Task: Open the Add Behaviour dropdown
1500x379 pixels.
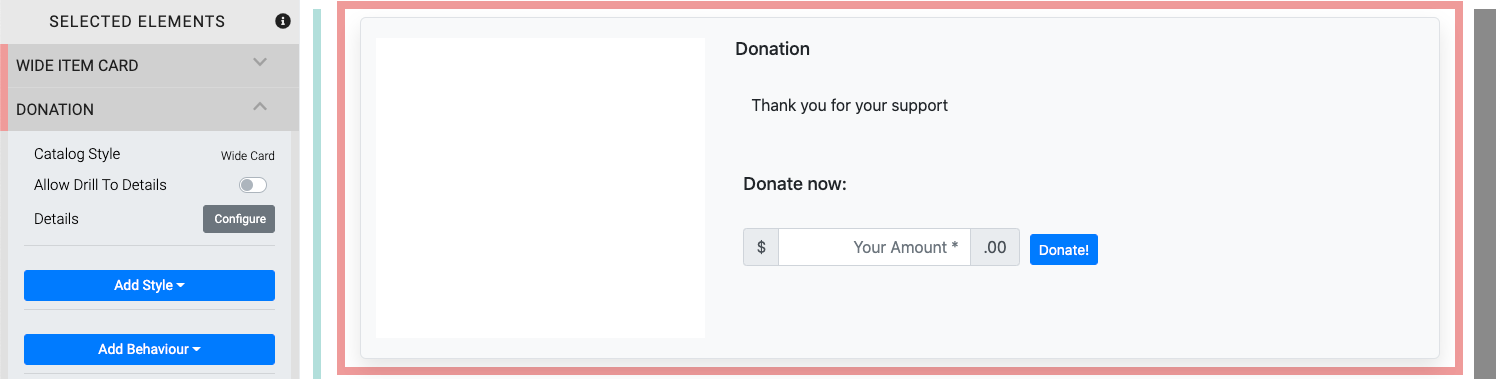Action: pos(149,349)
